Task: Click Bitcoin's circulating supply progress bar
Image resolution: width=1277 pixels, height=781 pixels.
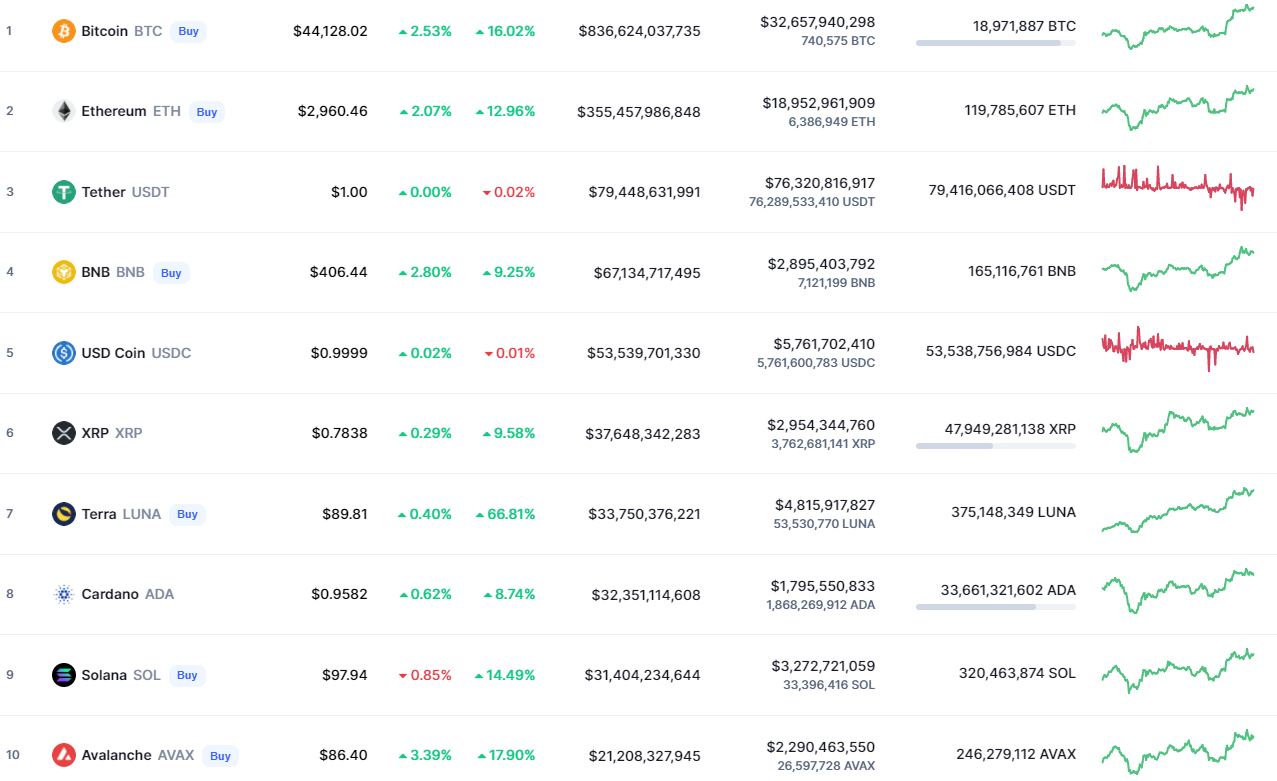Action: point(995,43)
